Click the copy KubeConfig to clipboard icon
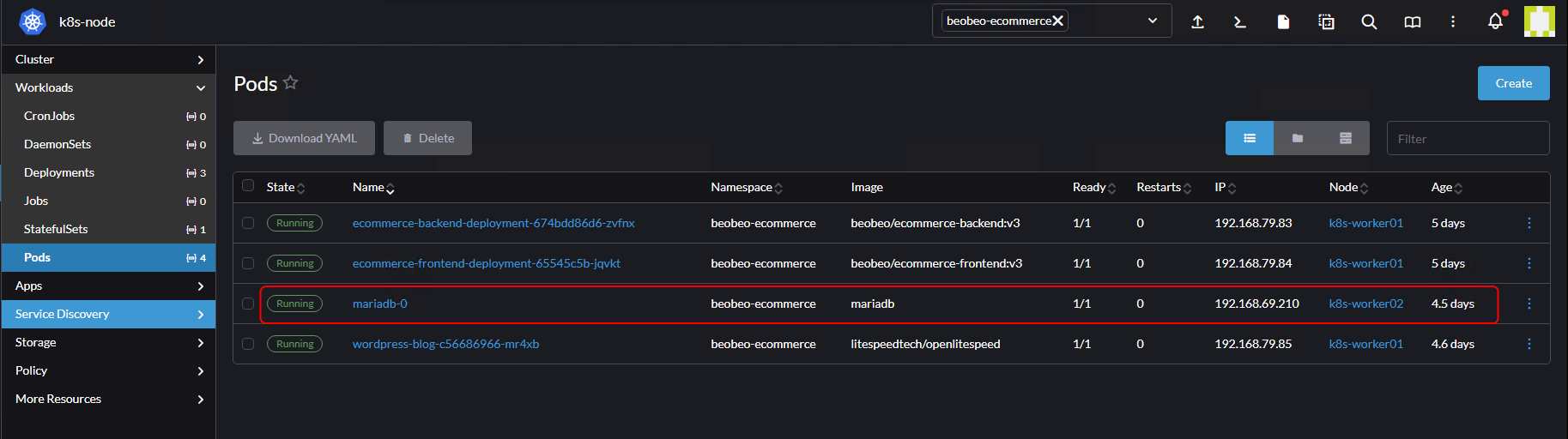Screen dimensions: 1568x439 pyautogui.click(x=1326, y=21)
